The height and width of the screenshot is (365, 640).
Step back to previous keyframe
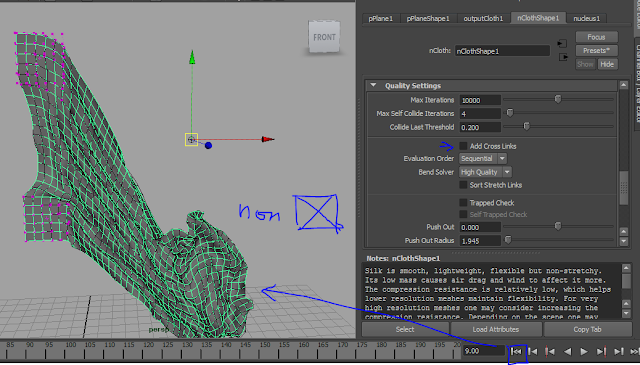point(550,352)
